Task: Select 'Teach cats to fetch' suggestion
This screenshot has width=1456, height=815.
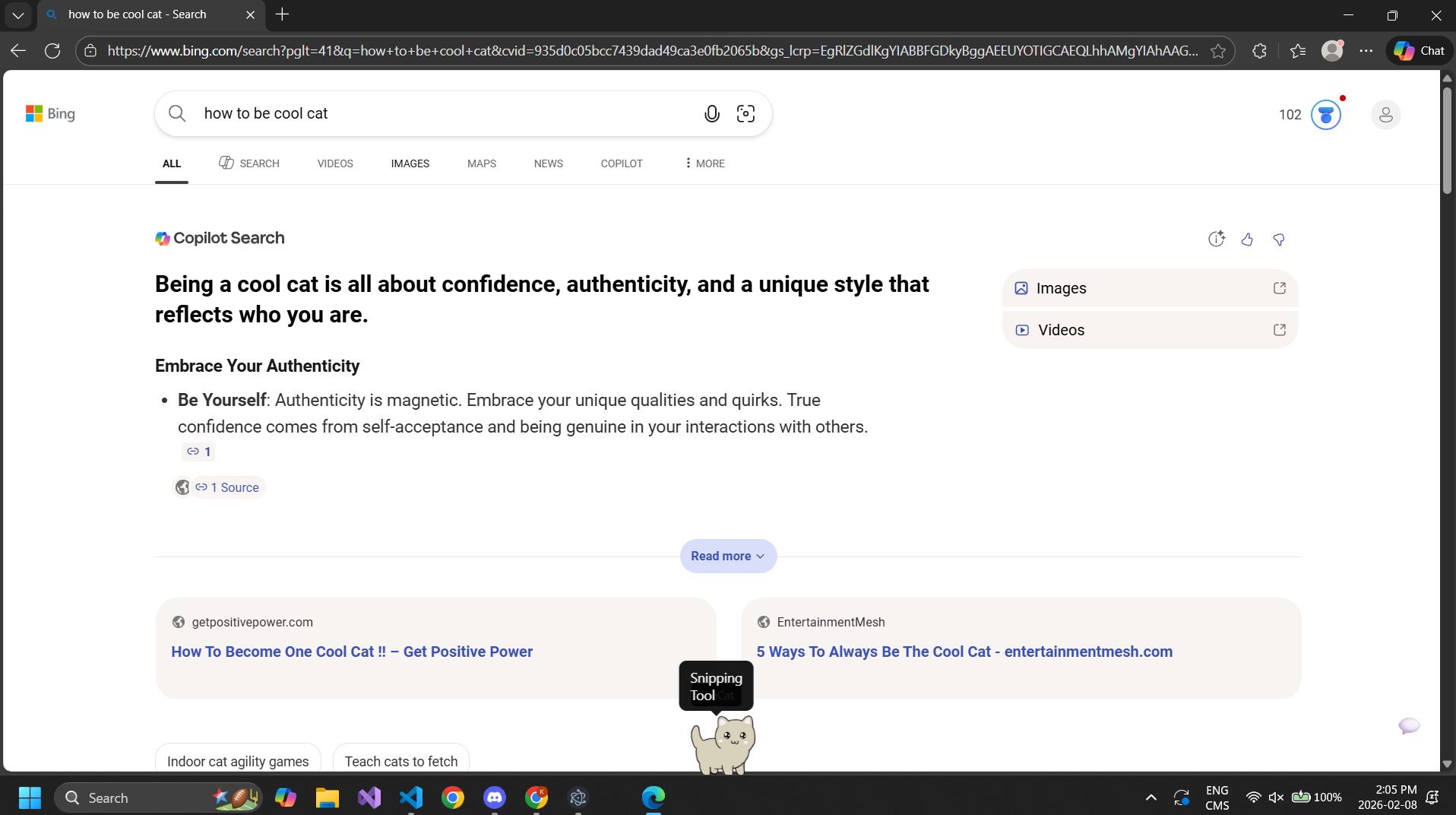Action: (401, 760)
